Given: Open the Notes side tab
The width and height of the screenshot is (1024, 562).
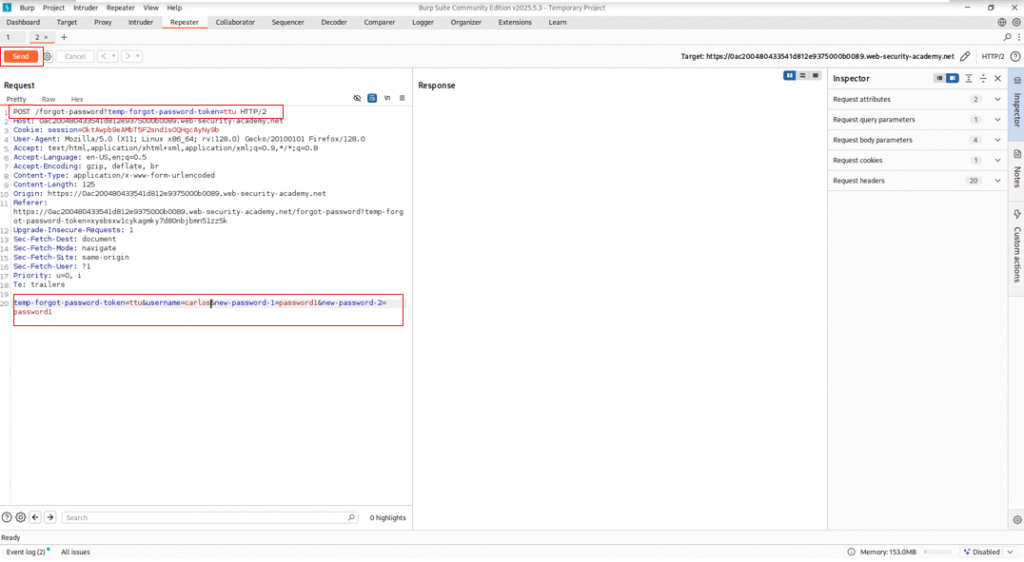Looking at the screenshot, I should coord(1016,169).
